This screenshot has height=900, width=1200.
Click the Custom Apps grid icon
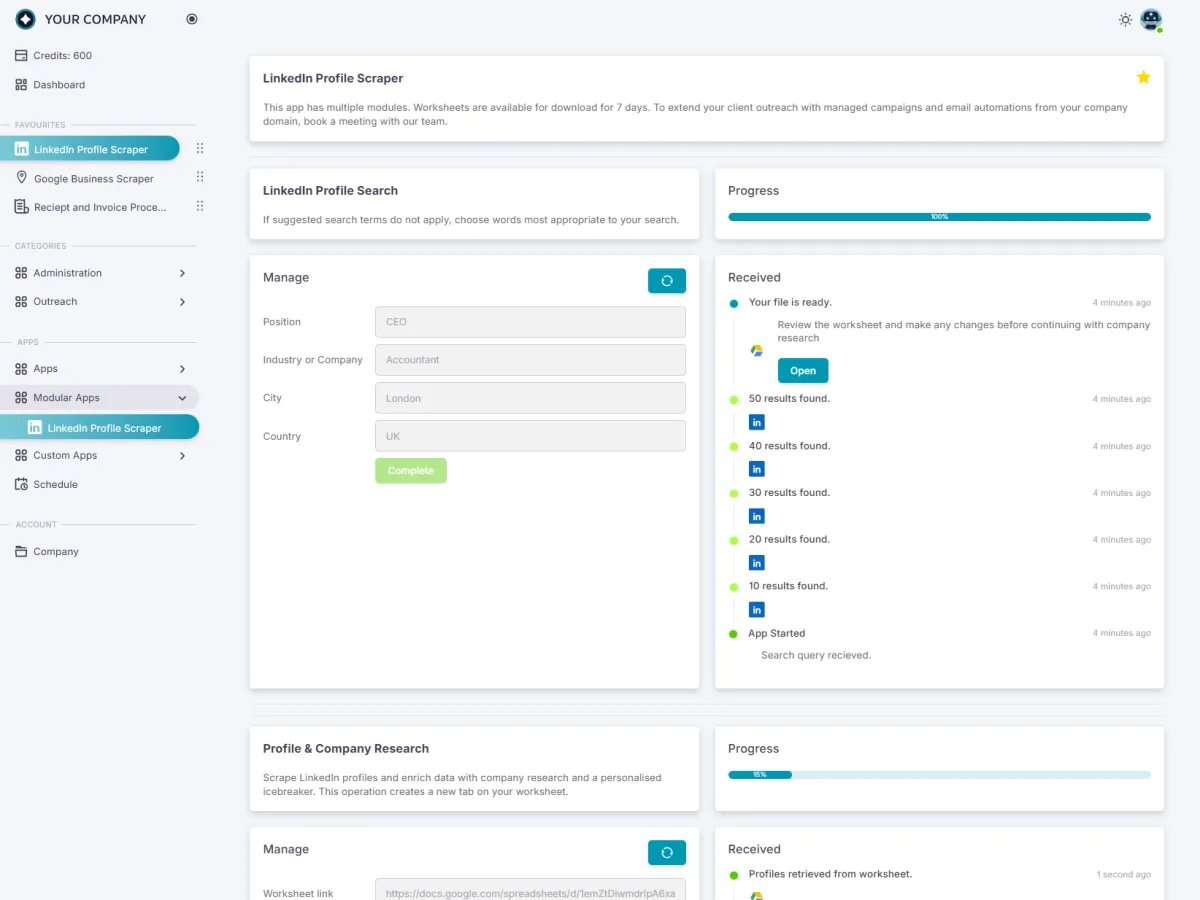click(22, 456)
